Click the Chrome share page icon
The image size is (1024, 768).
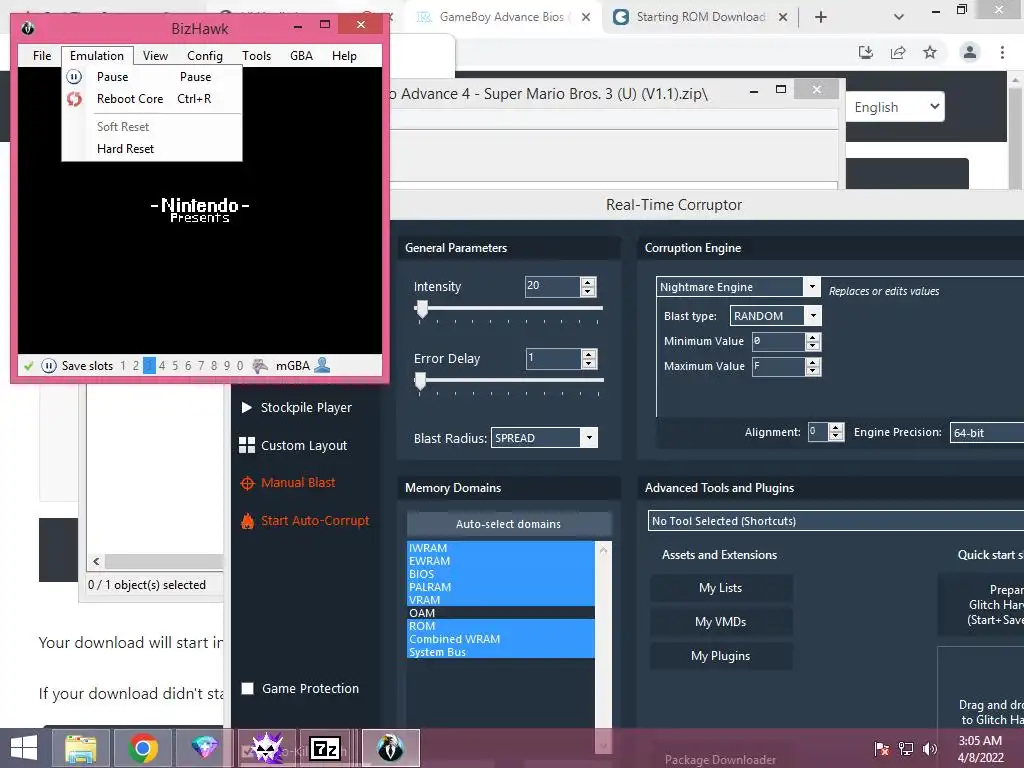[x=898, y=53]
